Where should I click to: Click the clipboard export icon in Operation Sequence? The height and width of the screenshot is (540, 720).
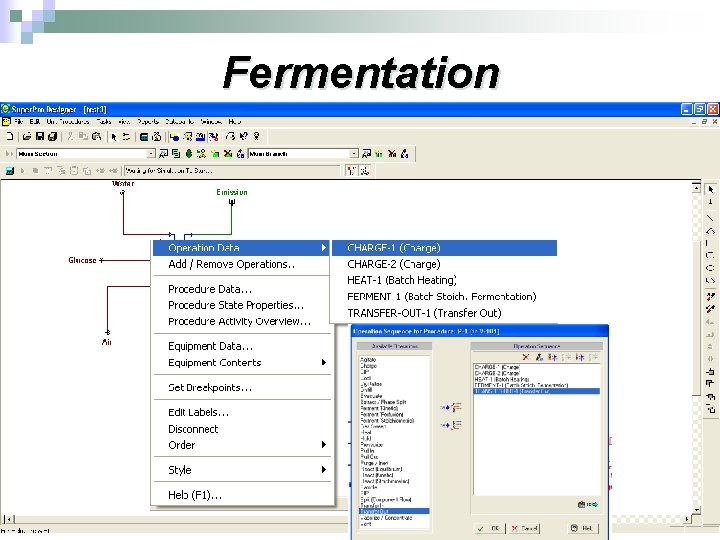[x=588, y=504]
